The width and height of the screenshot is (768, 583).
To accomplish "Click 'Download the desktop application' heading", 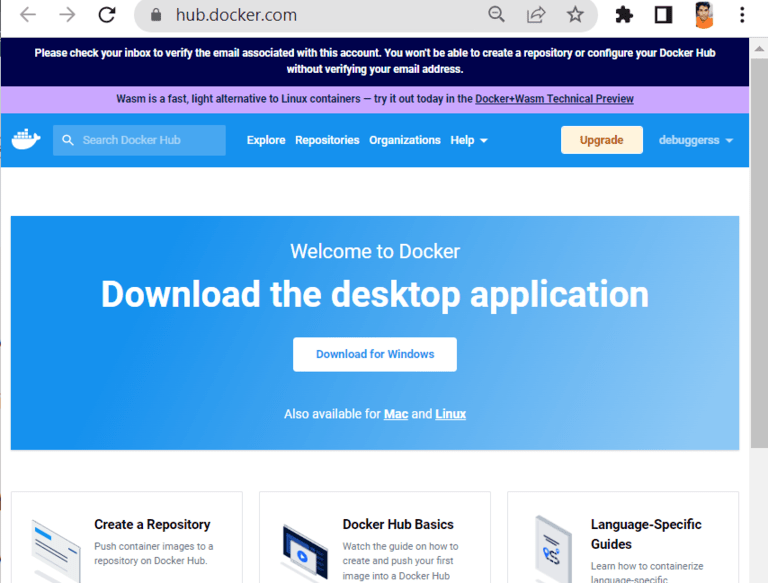I will (x=375, y=294).
